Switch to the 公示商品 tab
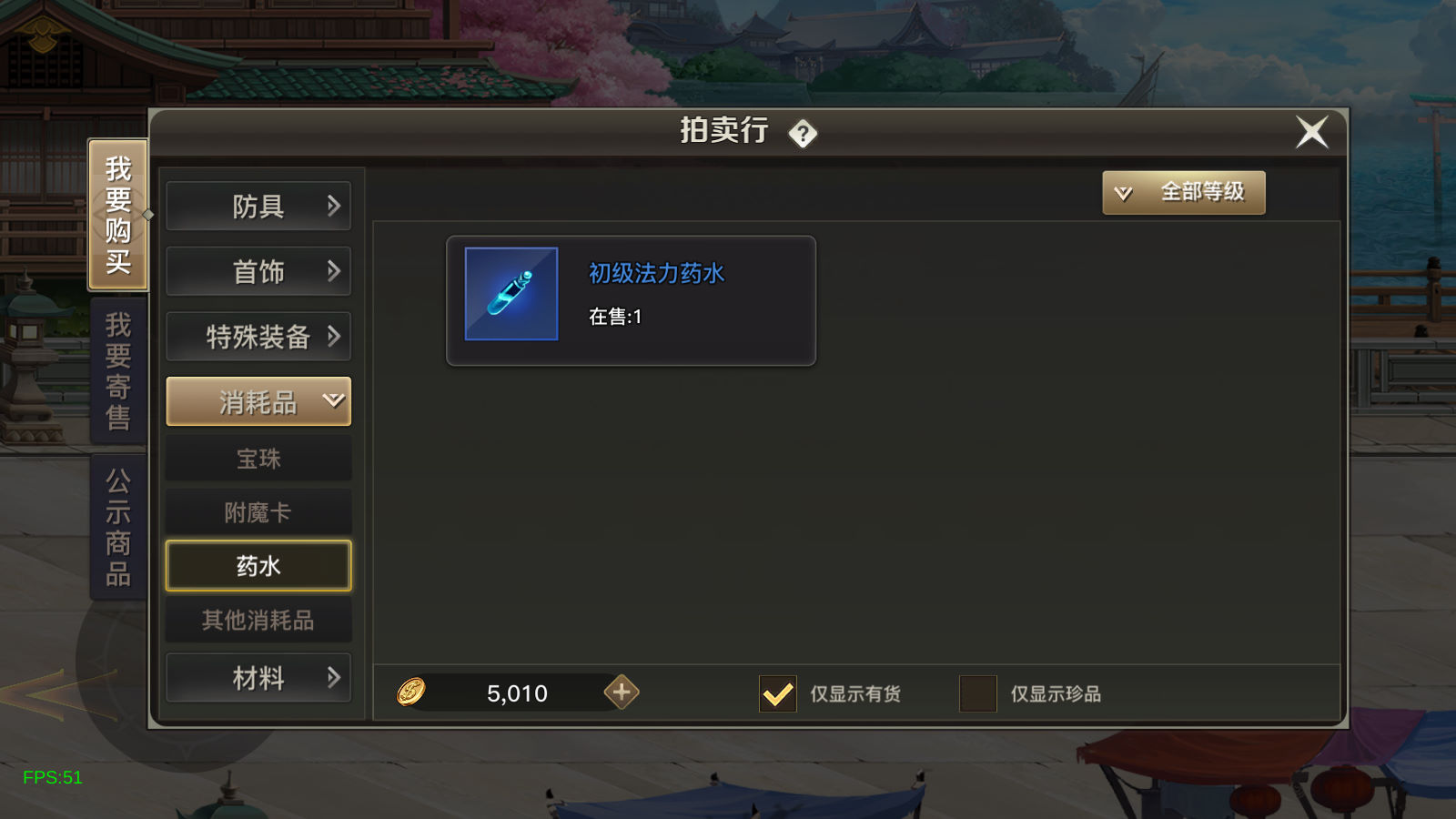The height and width of the screenshot is (819, 1456). click(118, 527)
